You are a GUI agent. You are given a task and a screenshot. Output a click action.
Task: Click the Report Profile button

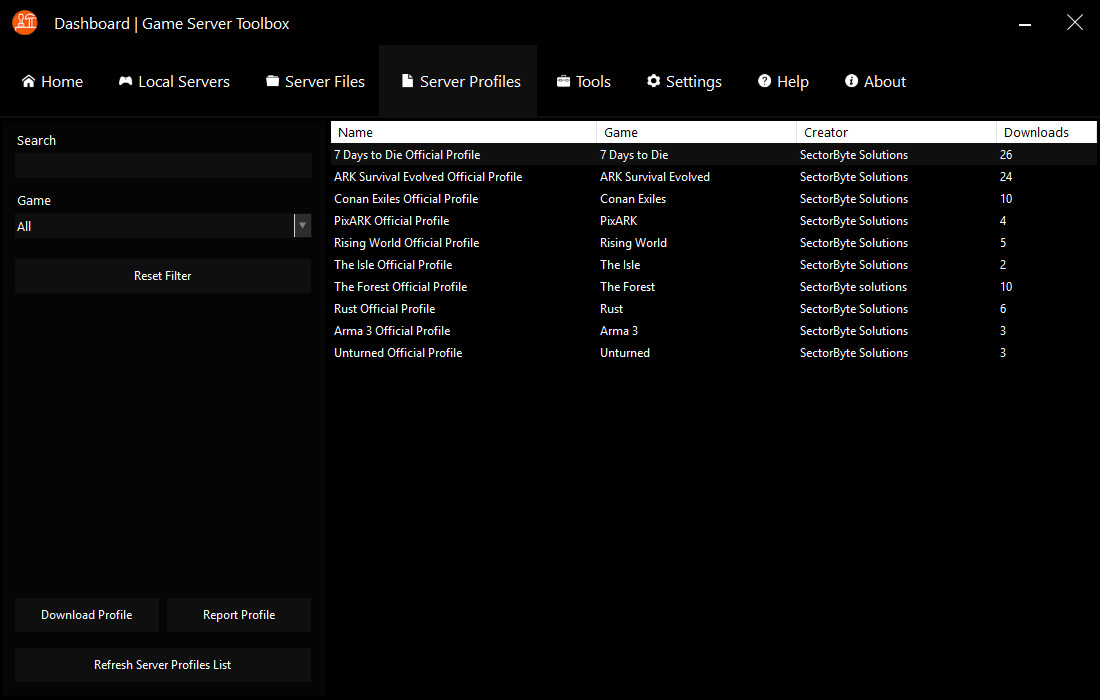click(238, 614)
